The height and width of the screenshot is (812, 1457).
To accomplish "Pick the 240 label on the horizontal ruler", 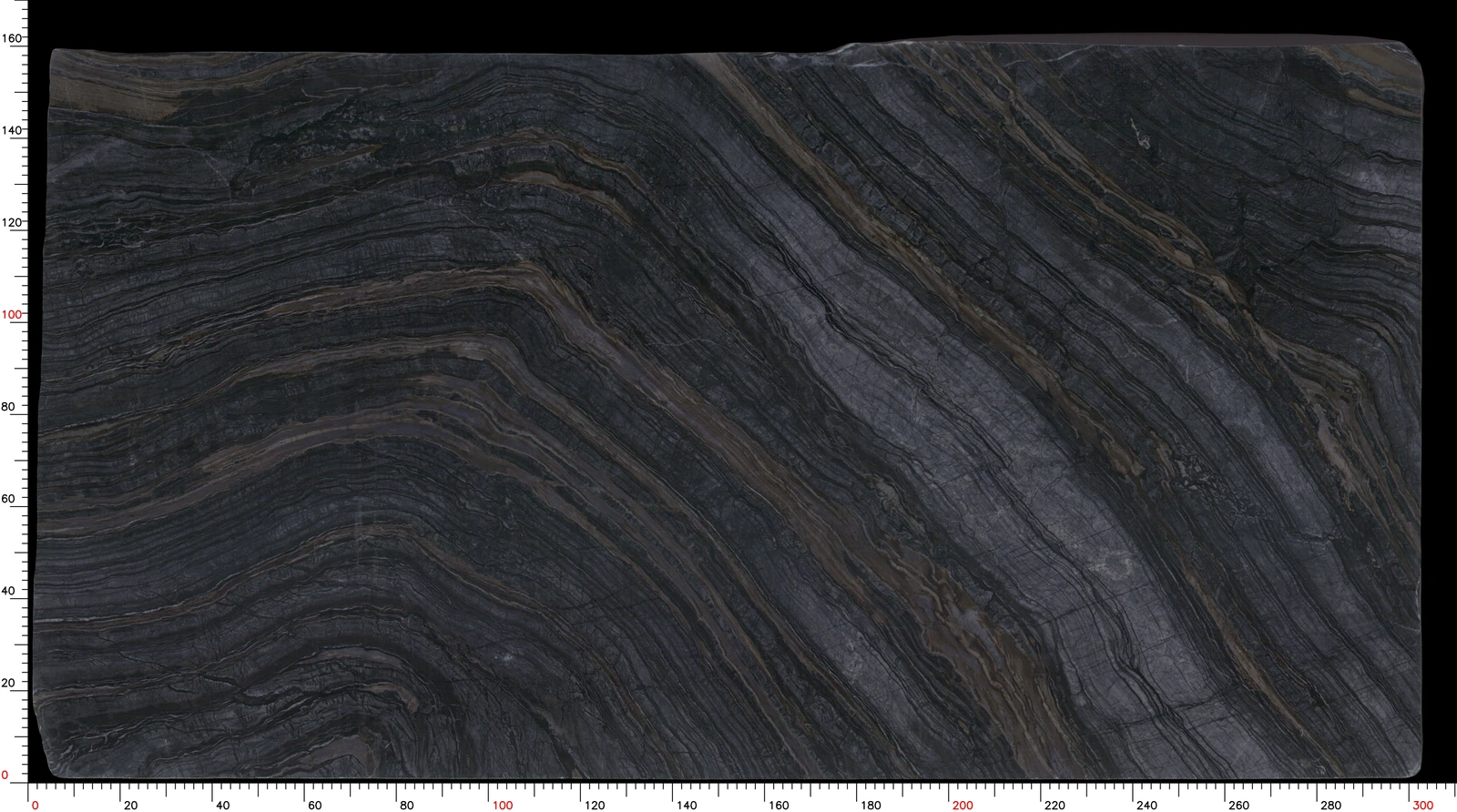I will (x=1146, y=805).
